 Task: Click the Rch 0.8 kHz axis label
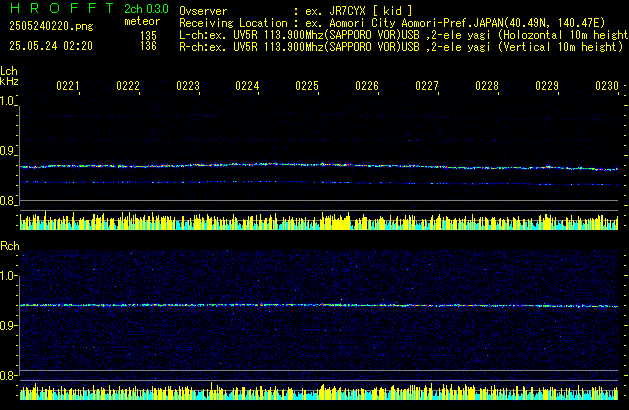(x=7, y=376)
